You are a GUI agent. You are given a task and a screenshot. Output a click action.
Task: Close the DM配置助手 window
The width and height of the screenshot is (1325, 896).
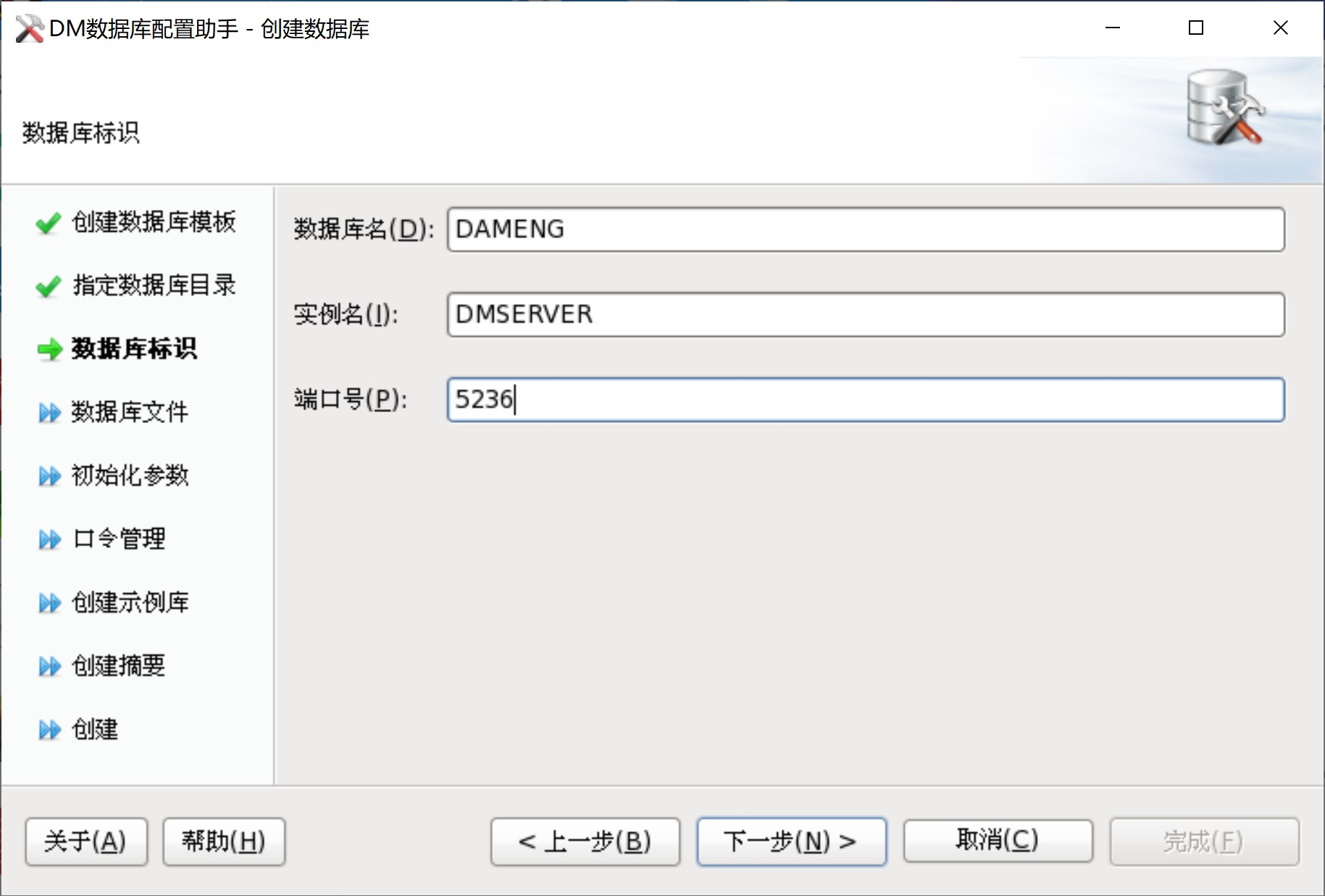(x=1281, y=28)
